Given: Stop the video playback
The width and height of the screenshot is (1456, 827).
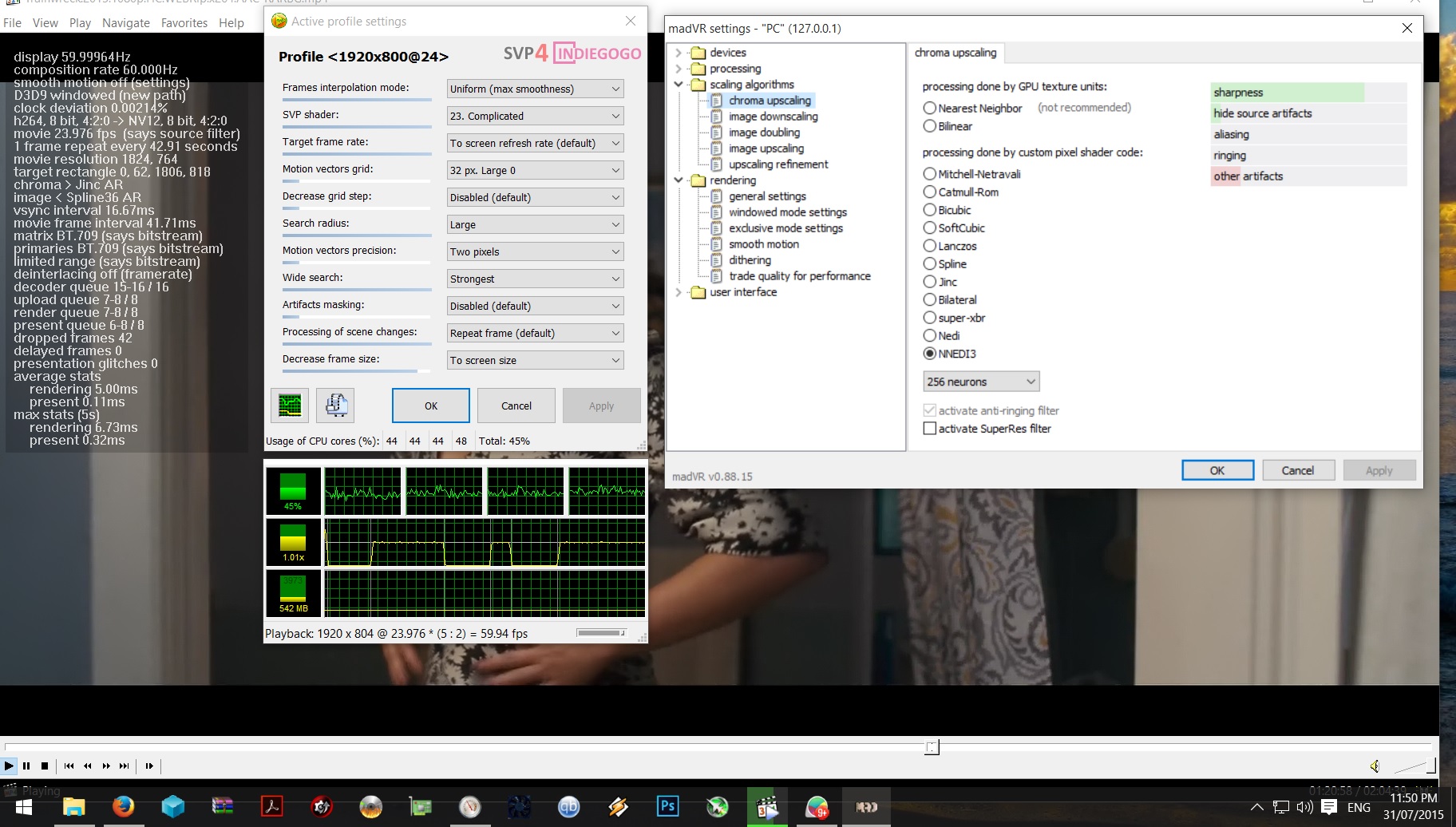Looking at the screenshot, I should [45, 766].
